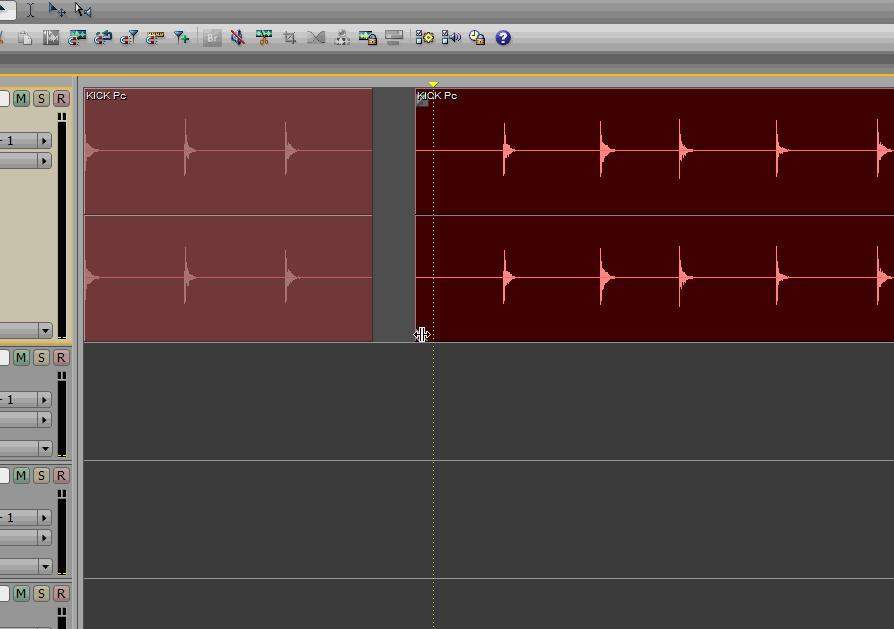The width and height of the screenshot is (894, 629).
Task: Click the mute clip speaker icon
Action: pyautogui.click(x=238, y=38)
